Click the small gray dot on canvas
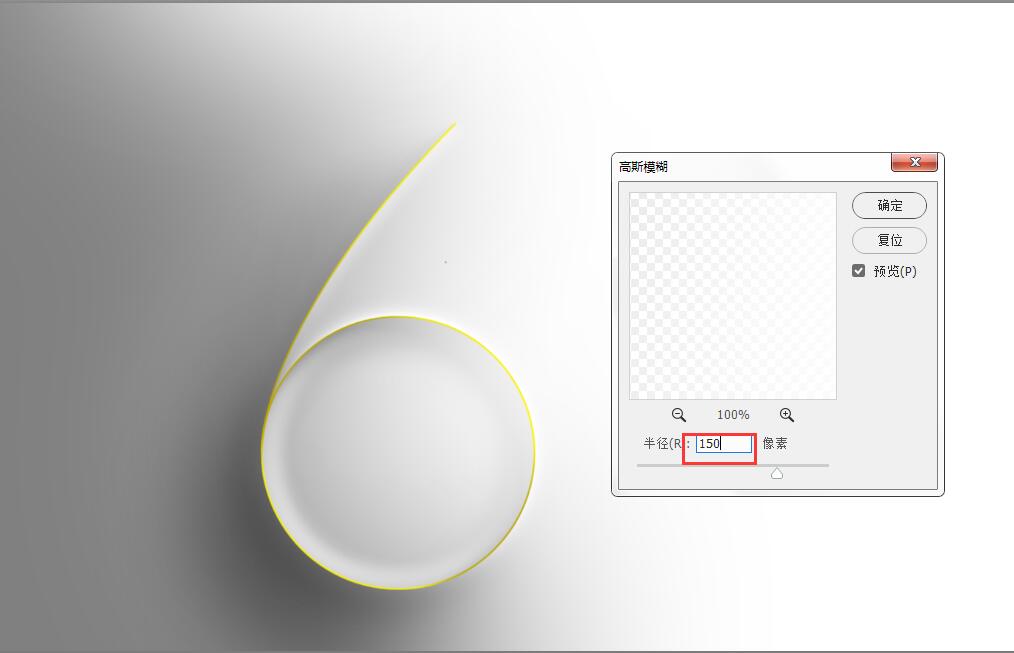Viewport: 1014px width, 653px height. [445, 262]
